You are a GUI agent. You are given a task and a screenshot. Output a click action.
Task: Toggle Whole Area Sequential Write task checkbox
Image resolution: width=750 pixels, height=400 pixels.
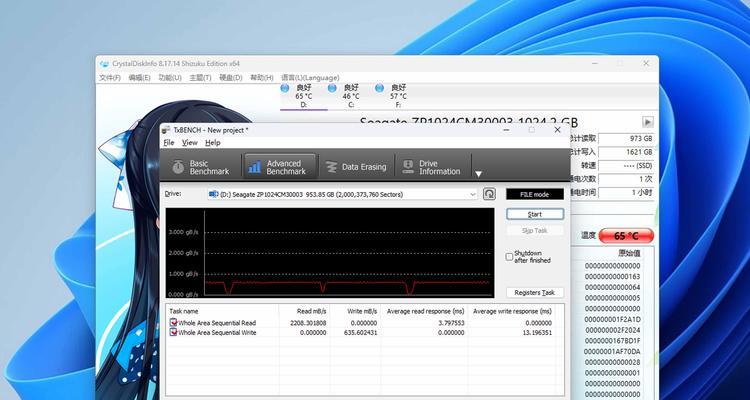(x=173, y=333)
